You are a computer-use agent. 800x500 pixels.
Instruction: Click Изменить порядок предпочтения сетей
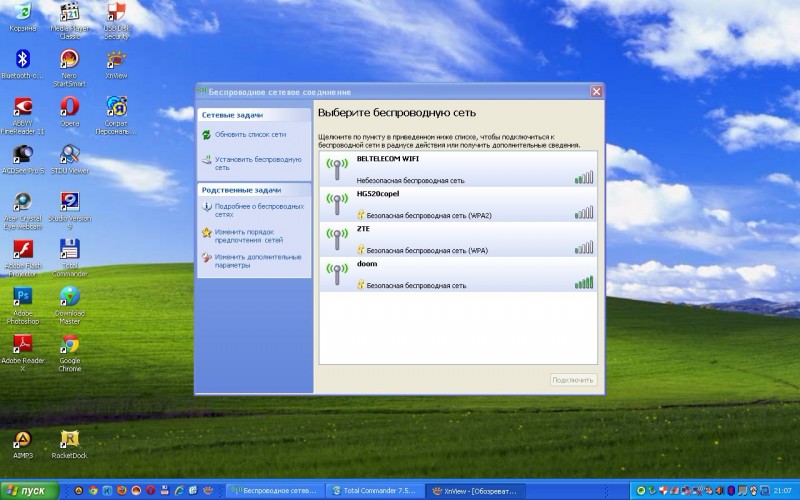pyautogui.click(x=249, y=236)
